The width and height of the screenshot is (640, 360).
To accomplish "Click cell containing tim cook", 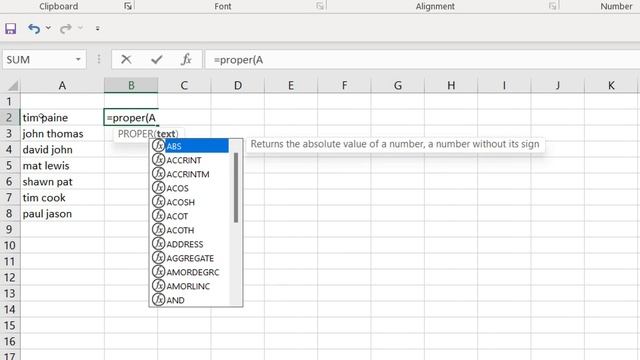I will coord(62,198).
